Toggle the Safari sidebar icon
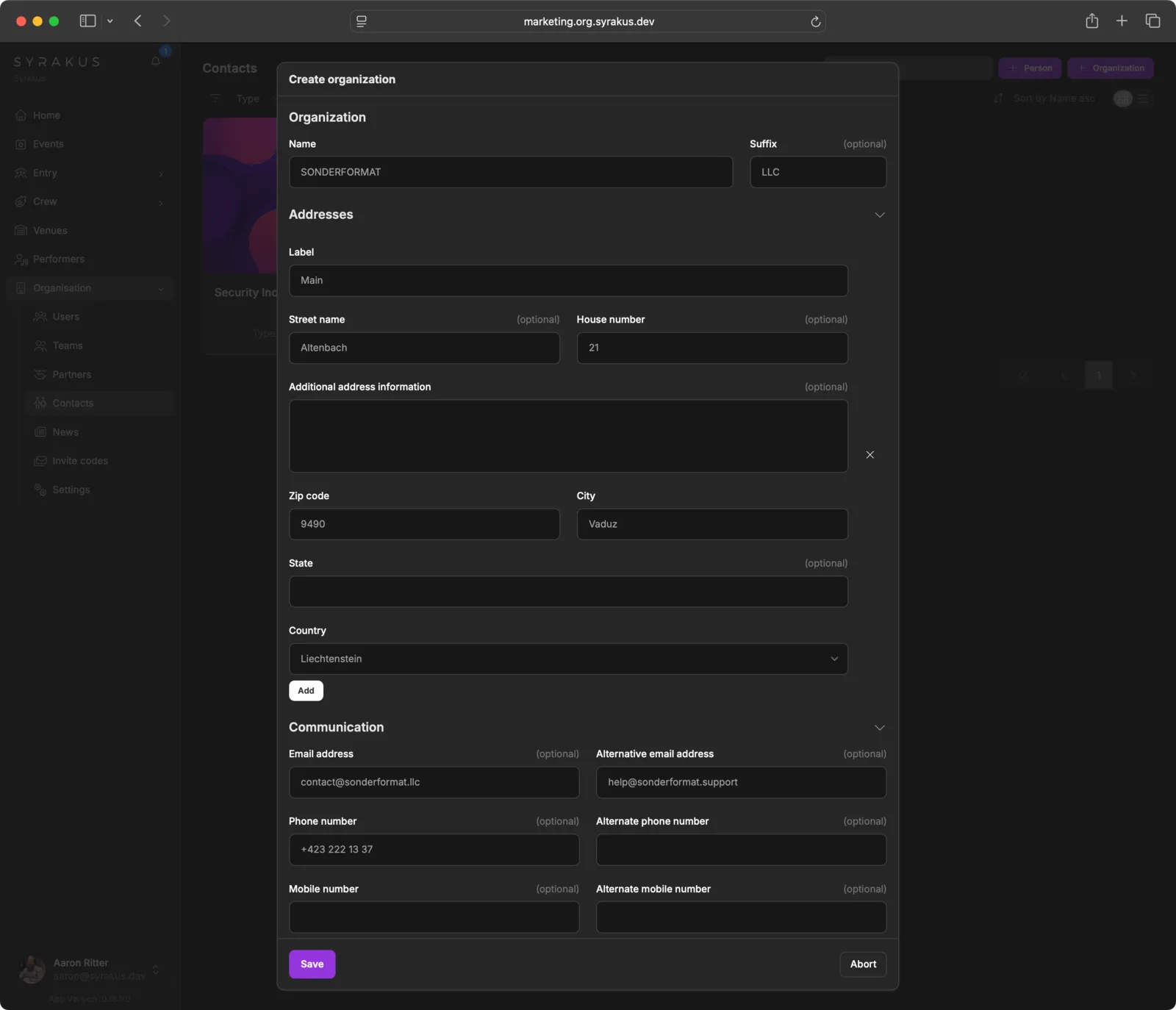The width and height of the screenshot is (1176, 1010). [x=87, y=21]
